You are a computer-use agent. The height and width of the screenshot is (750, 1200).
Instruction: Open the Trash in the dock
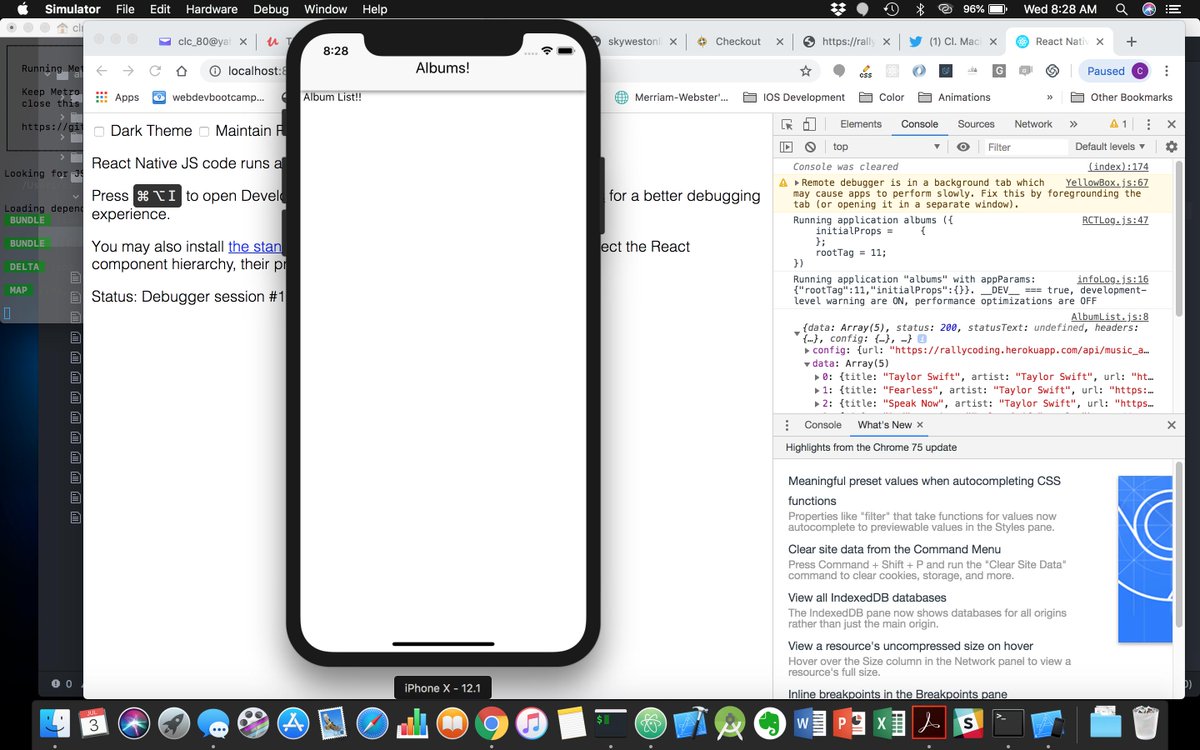[1145, 722]
